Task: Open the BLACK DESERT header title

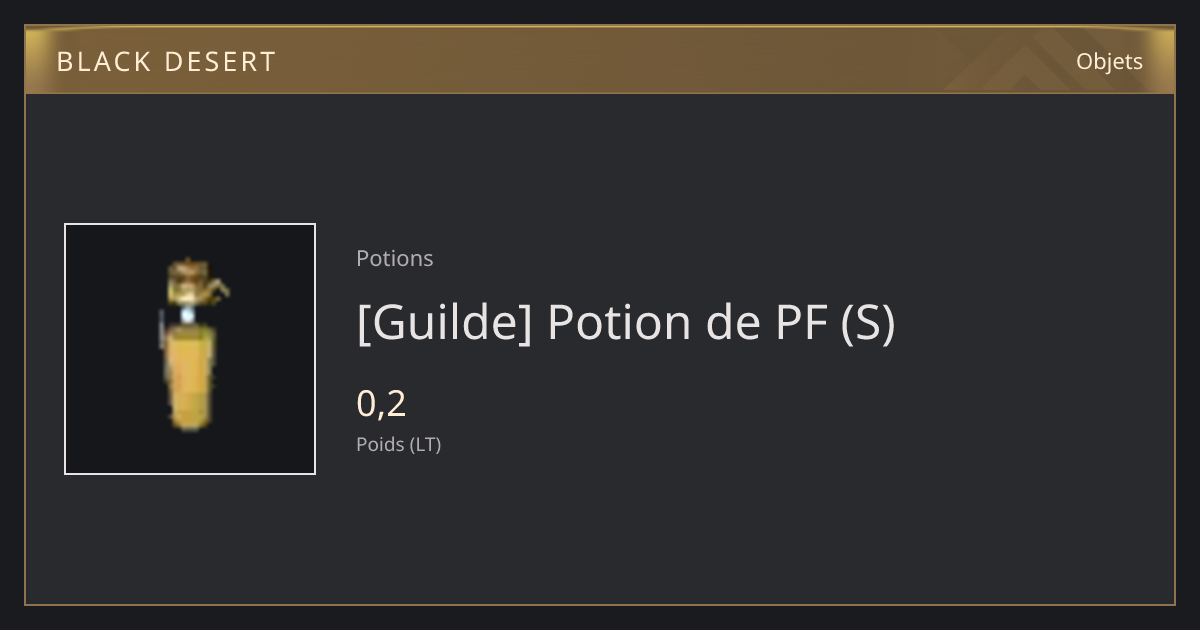Action: (166, 62)
